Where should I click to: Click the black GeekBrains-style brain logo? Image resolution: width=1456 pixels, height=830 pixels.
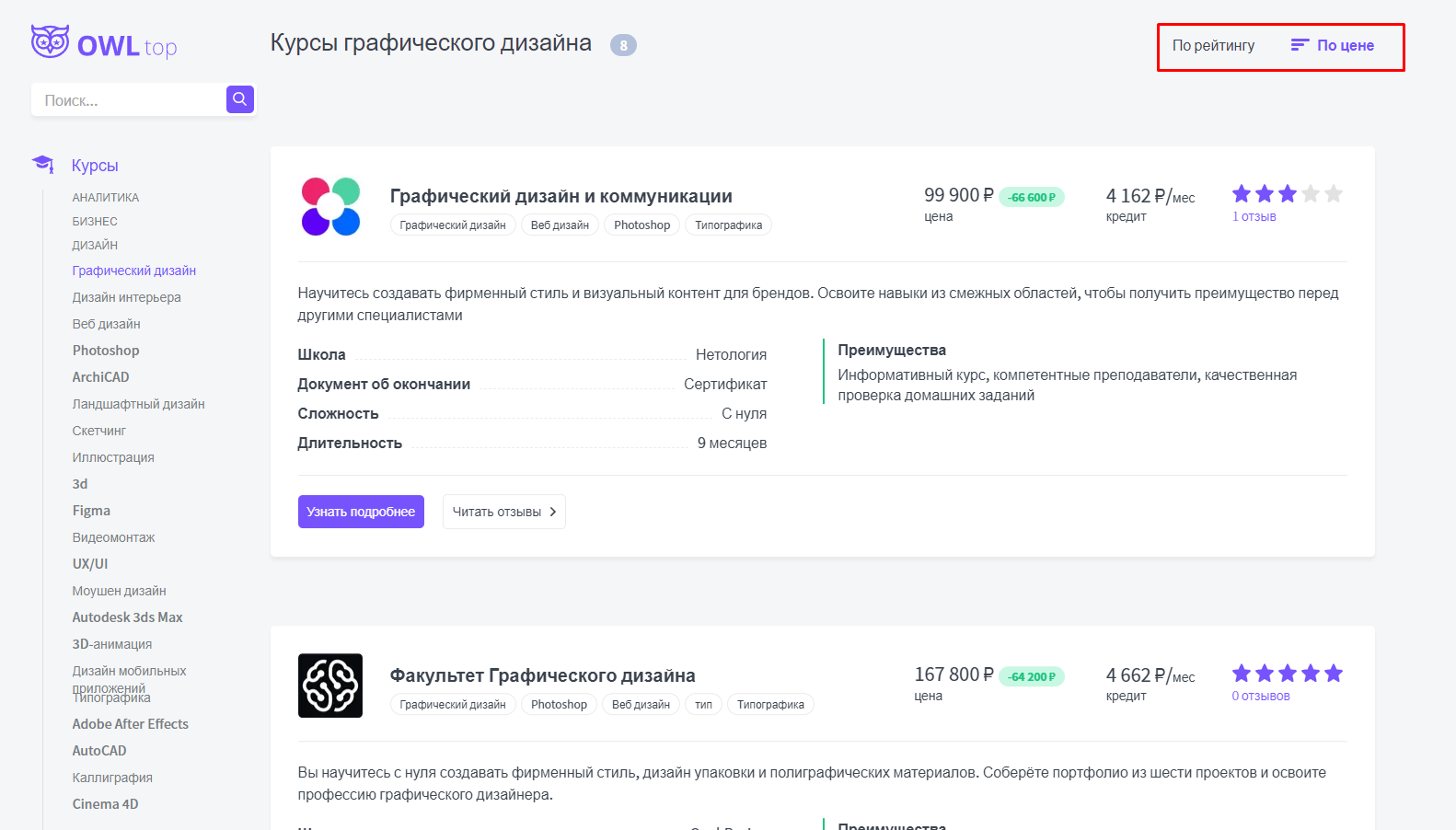330,686
